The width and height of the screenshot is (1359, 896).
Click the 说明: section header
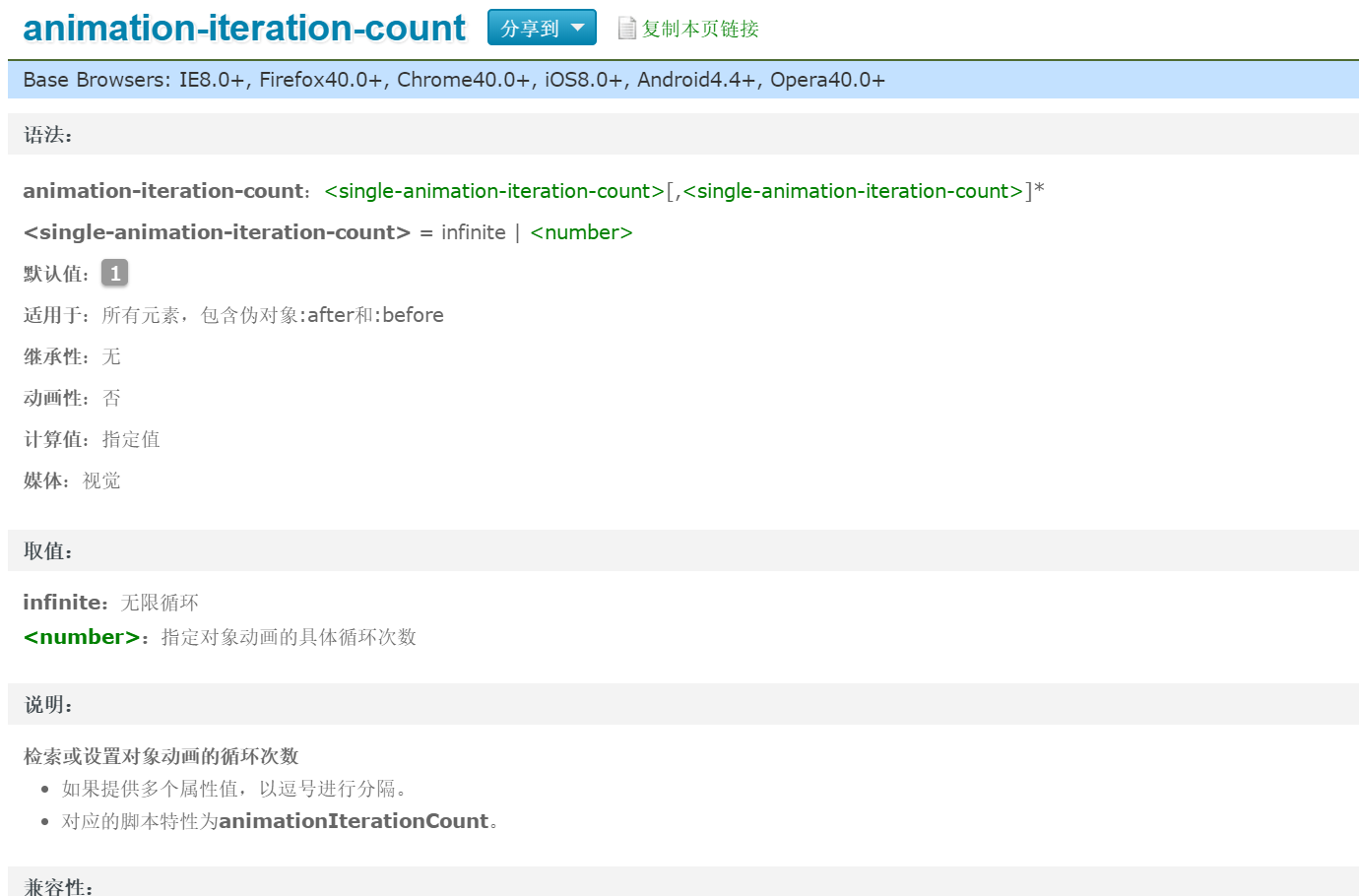tap(683, 704)
